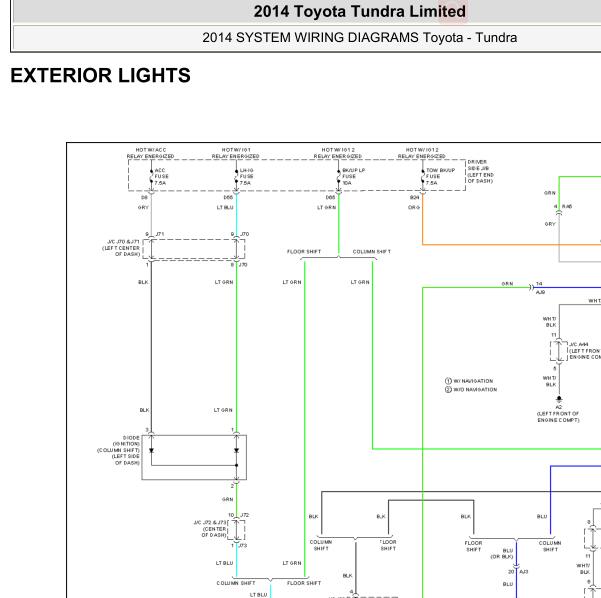The image size is (601, 598).
Task: Click 'GRY' wire label below pin D8
Action: 143,207
